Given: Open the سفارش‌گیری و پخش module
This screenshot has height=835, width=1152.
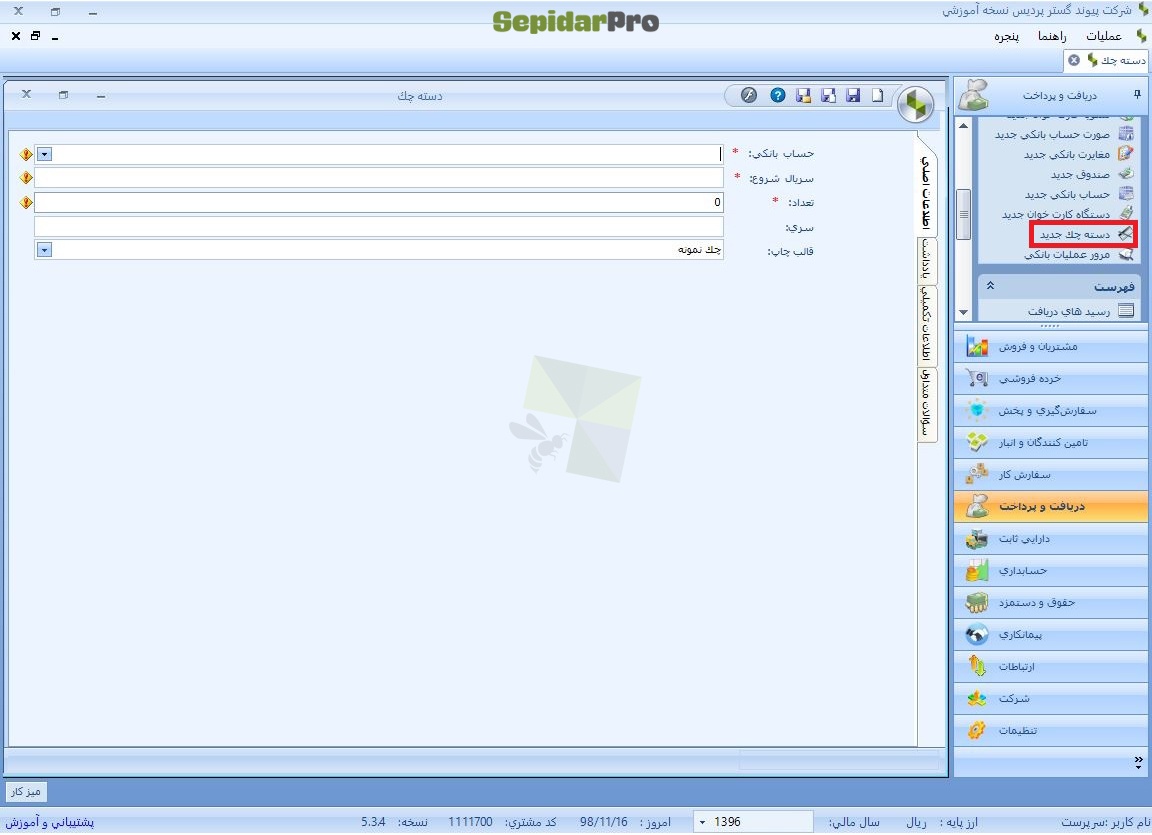Looking at the screenshot, I should point(1051,411).
